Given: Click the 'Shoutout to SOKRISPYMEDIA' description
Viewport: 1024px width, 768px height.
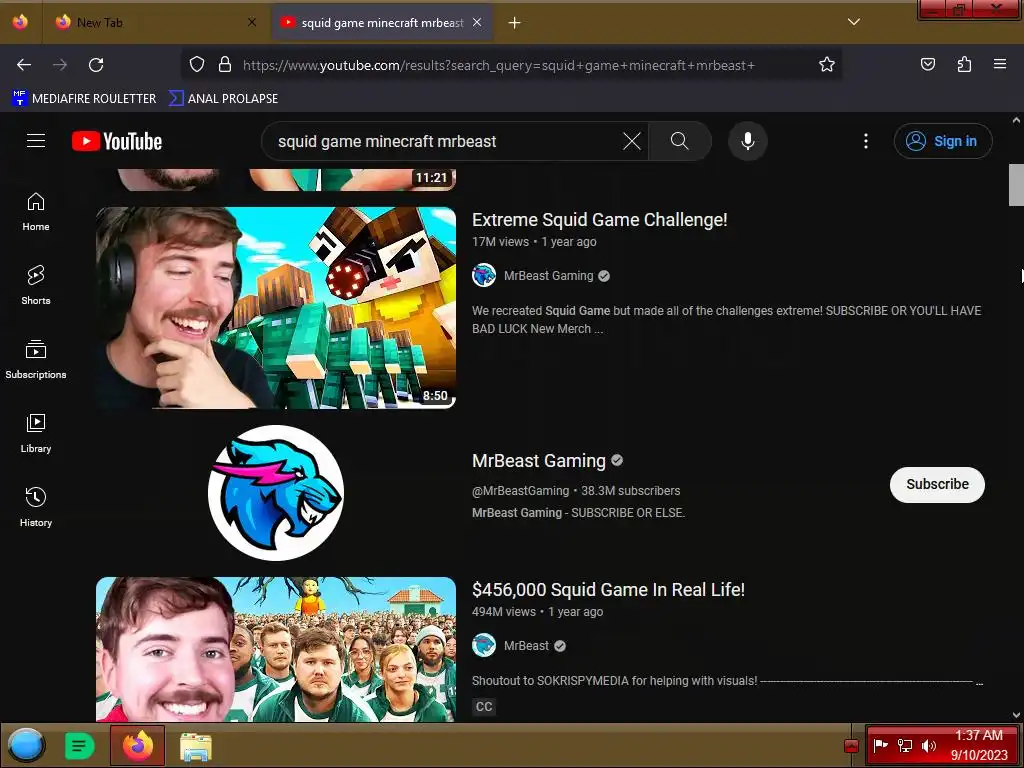Looking at the screenshot, I should [728, 680].
